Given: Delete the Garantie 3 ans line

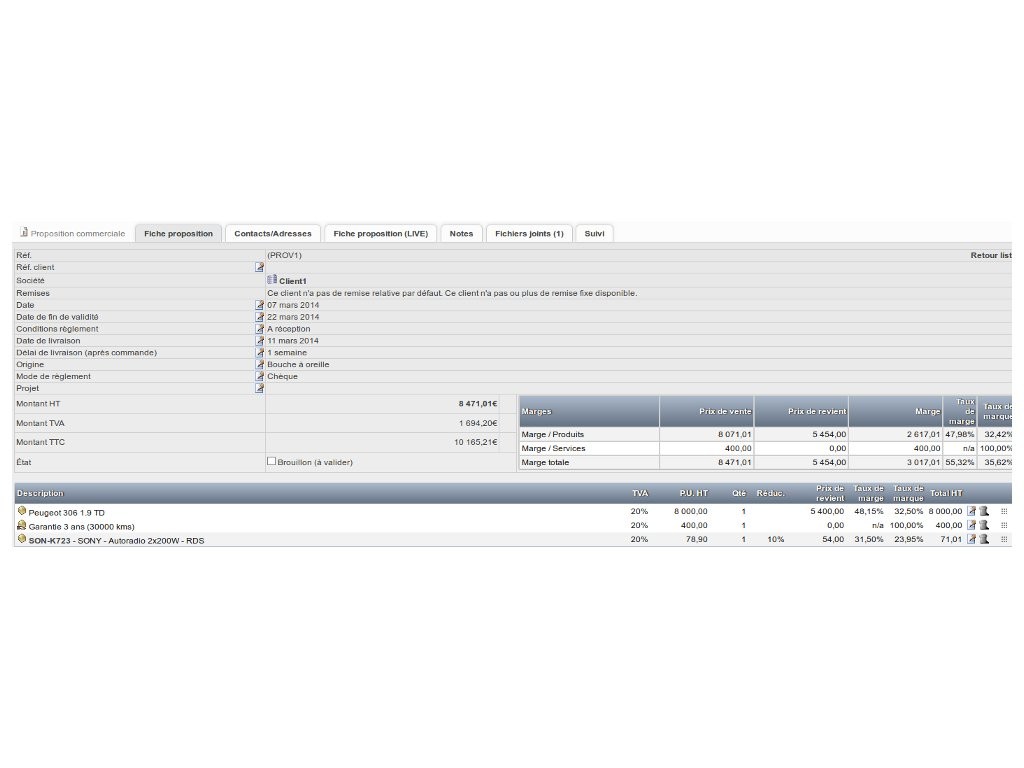Looking at the screenshot, I should 984,525.
